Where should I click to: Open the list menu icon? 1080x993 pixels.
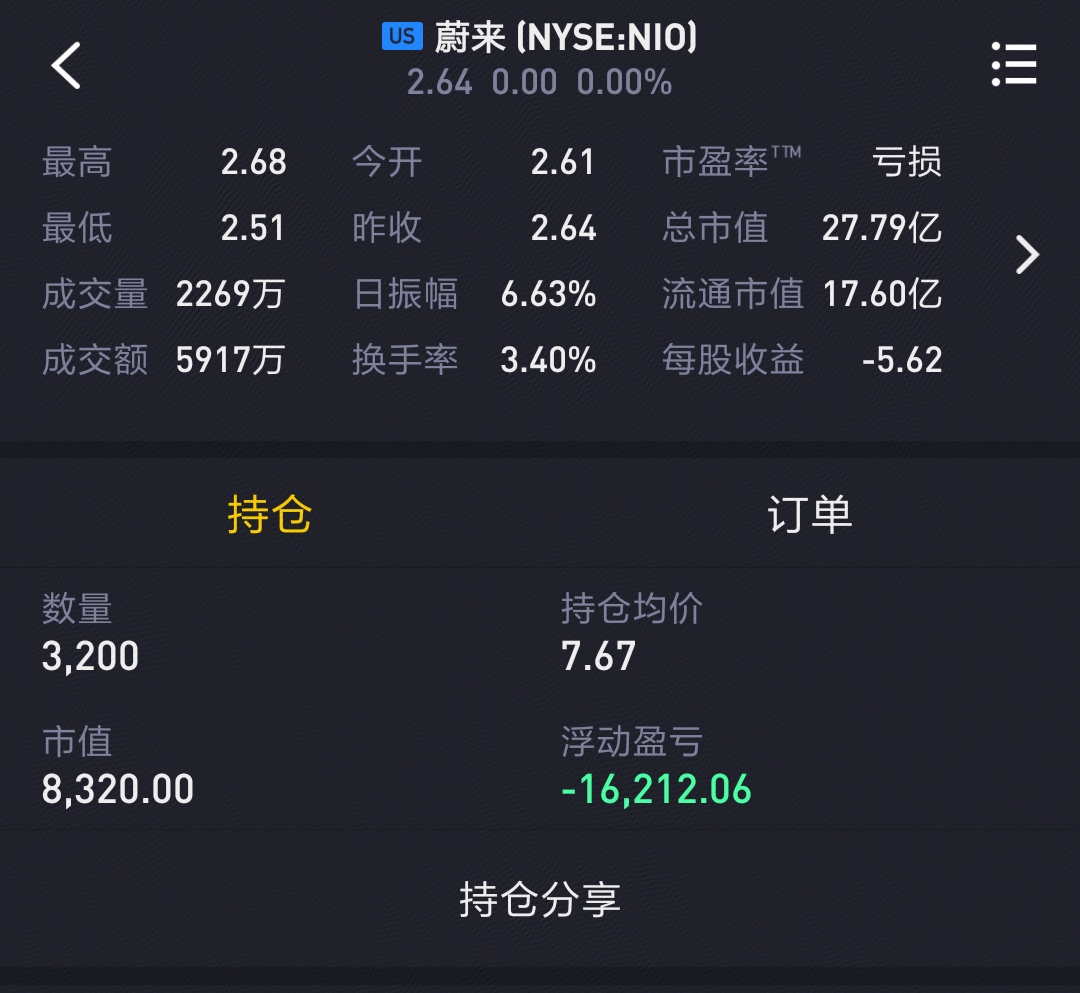click(x=1013, y=64)
